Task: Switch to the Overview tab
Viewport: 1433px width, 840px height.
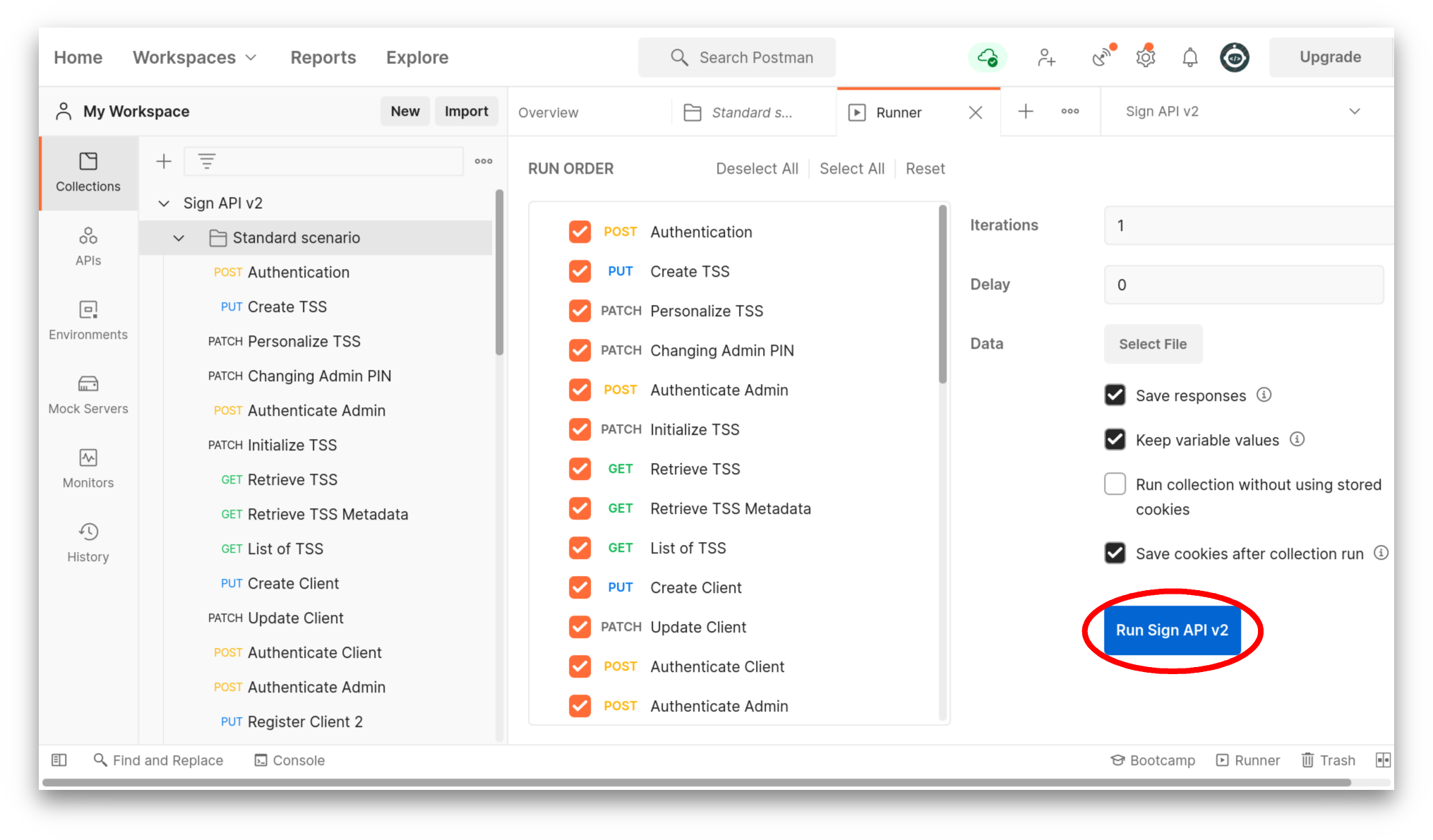Action: click(x=548, y=112)
